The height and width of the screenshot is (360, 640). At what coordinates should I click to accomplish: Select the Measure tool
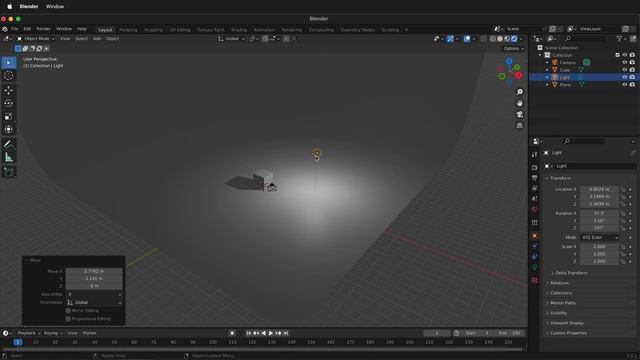tap(9, 157)
